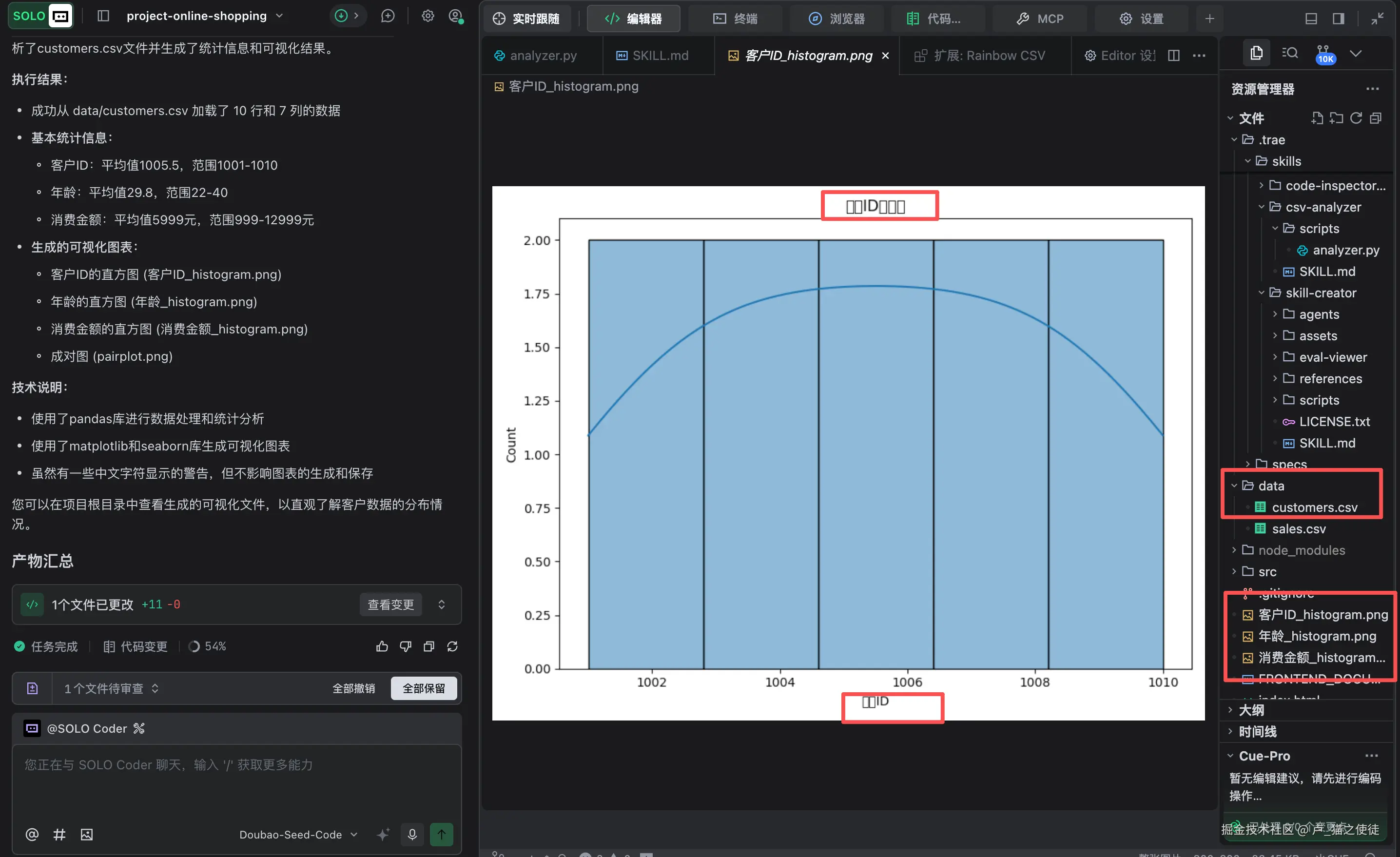Open the SKILL.md editor tab
The width and height of the screenshot is (1400, 857).
click(653, 55)
